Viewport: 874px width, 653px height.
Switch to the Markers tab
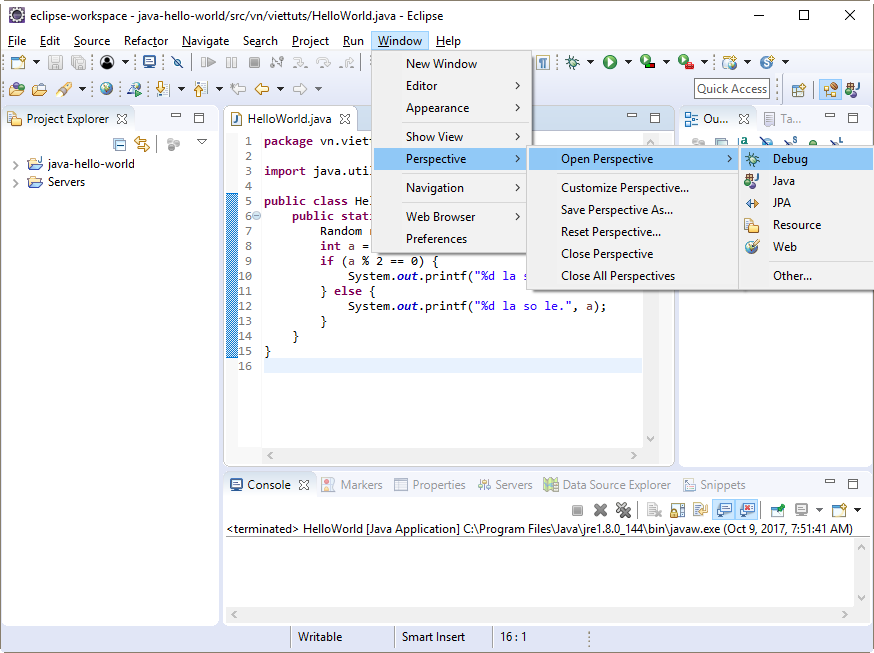352,485
